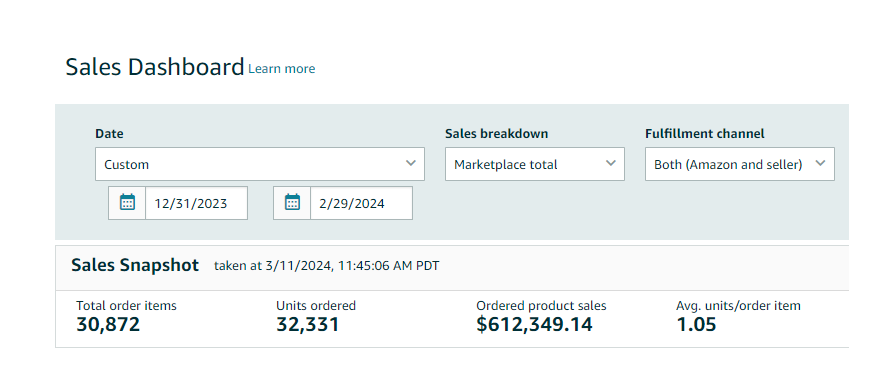Click the Sales breakdown label
Screen dimensions: 885x373
[x=497, y=134]
